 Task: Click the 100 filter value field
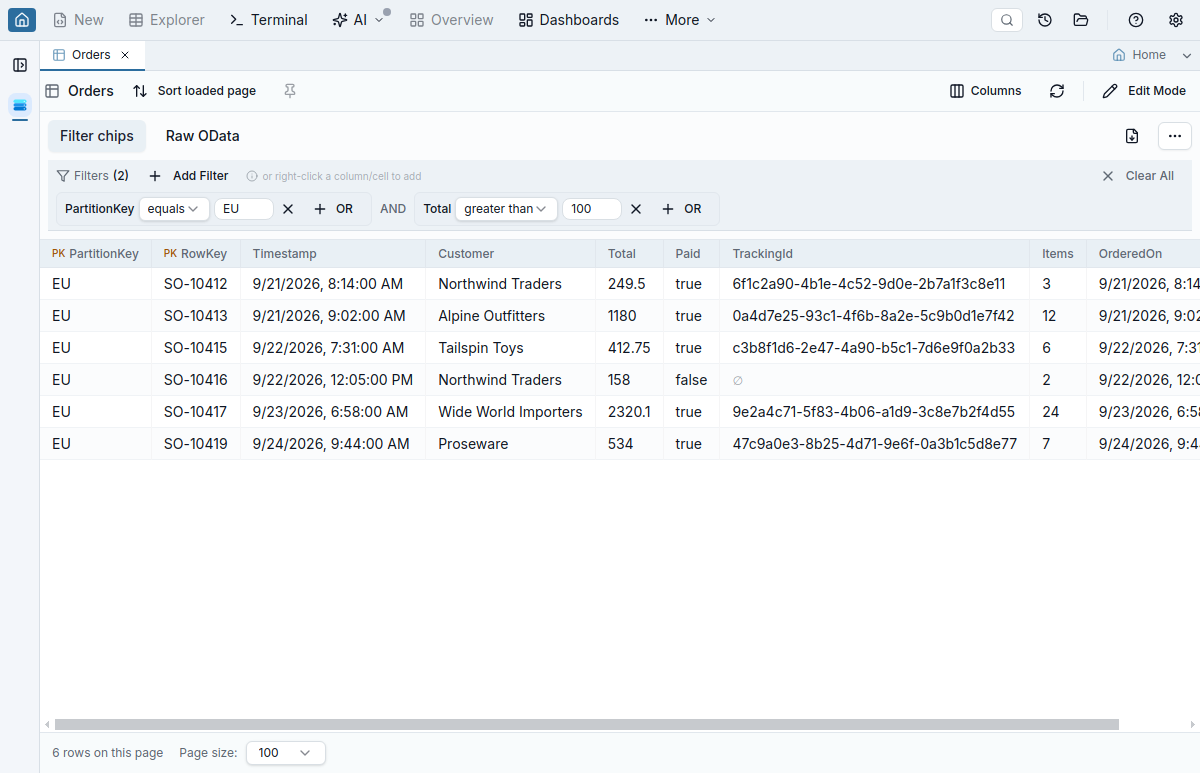click(x=592, y=209)
